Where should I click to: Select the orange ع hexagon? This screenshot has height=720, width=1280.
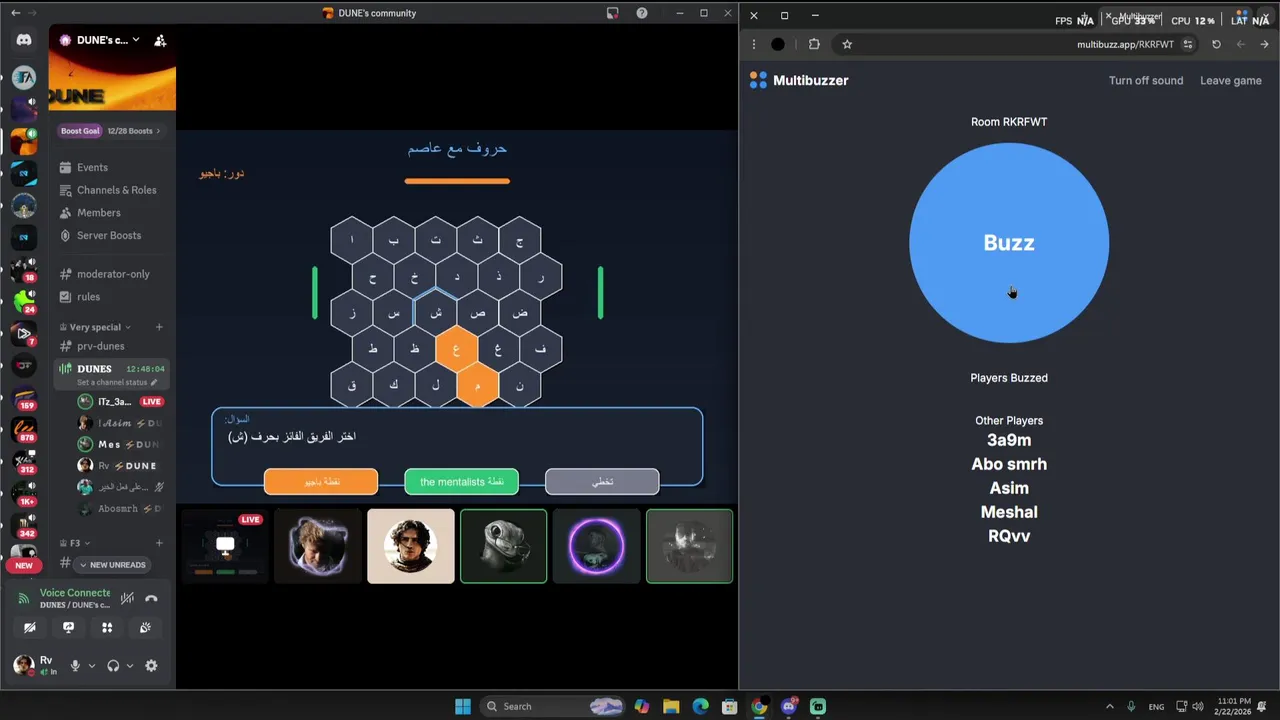457,349
